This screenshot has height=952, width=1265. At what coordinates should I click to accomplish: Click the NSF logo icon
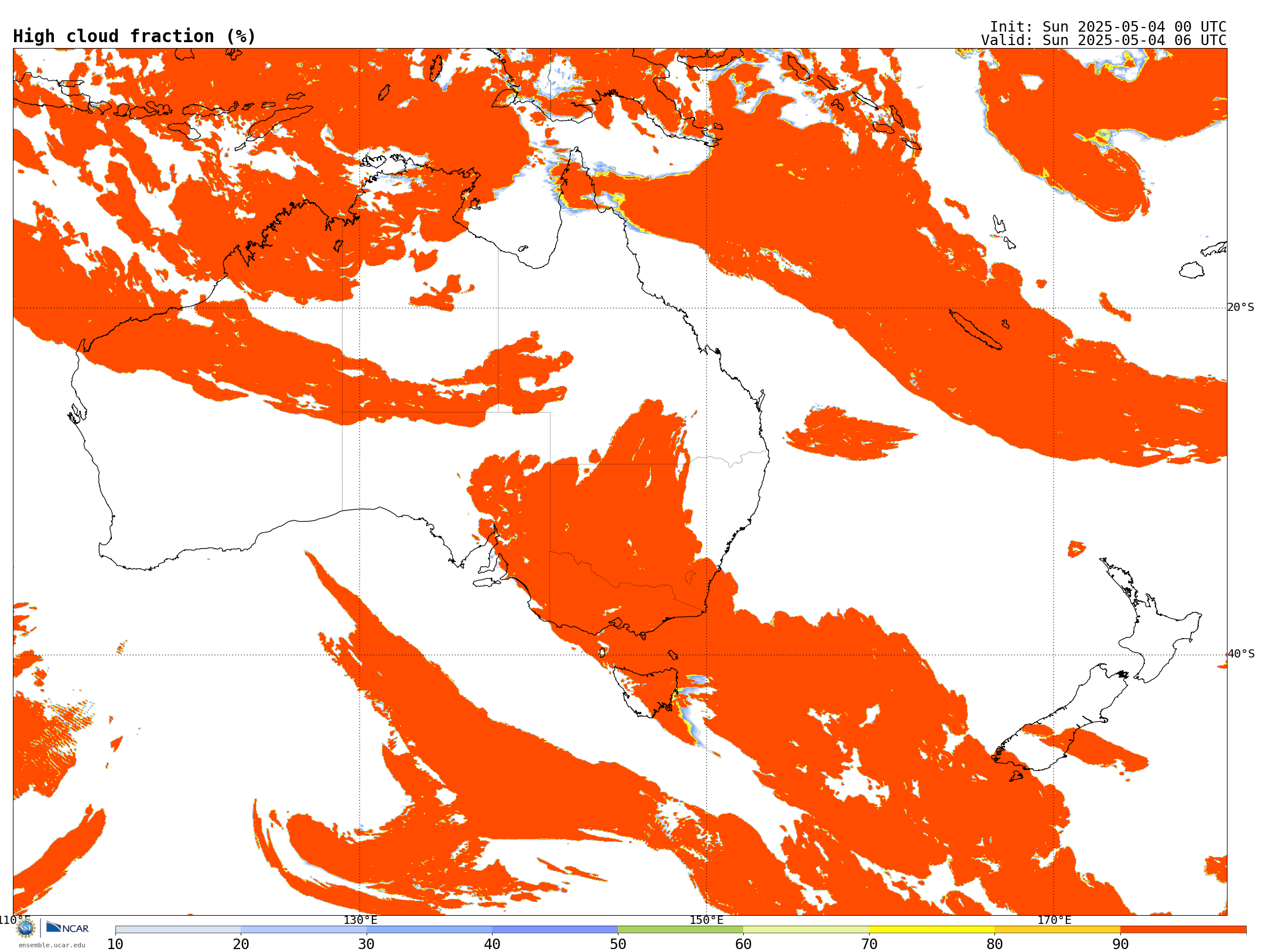click(x=26, y=928)
